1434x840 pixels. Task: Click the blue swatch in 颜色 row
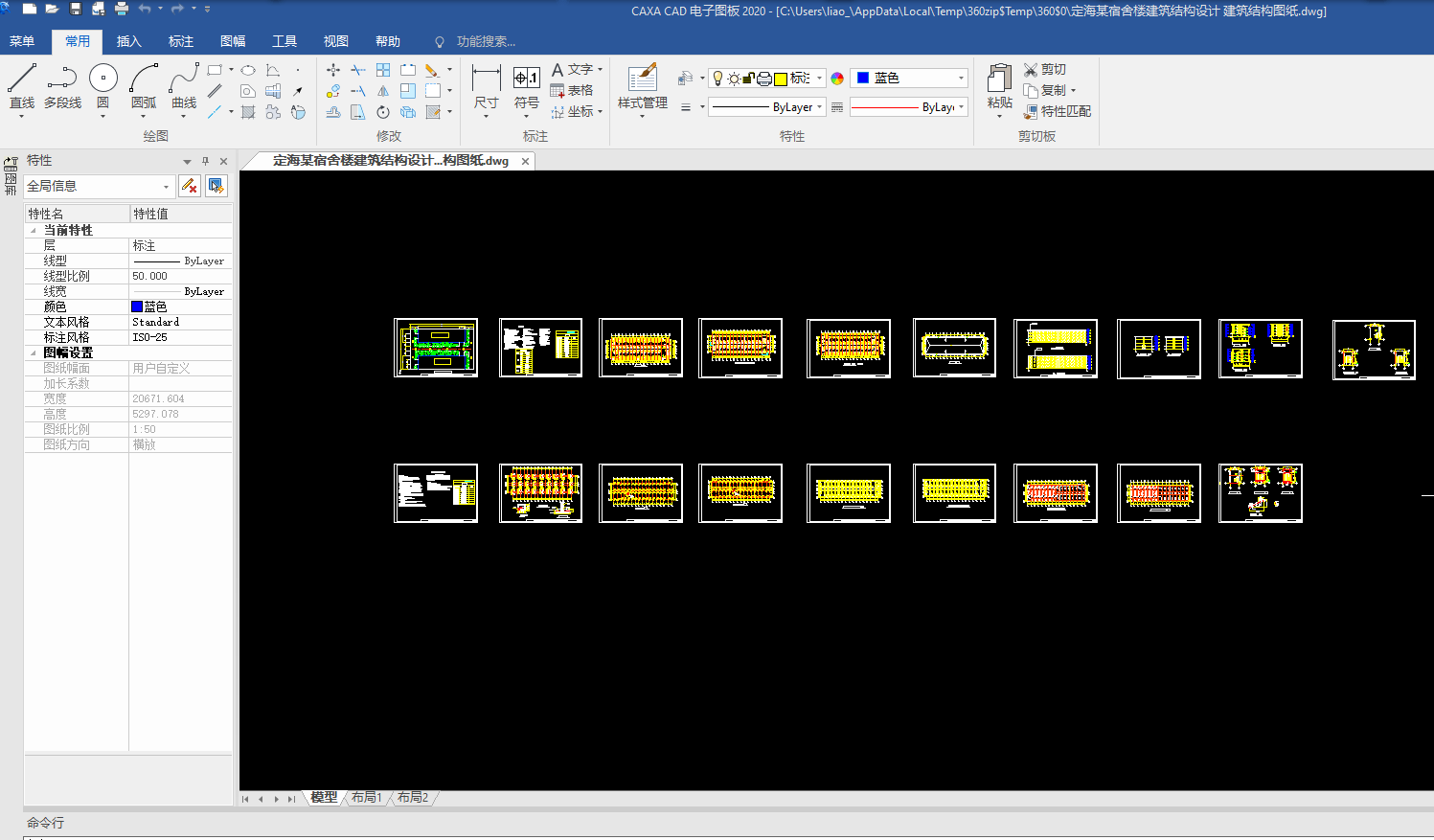point(137,306)
